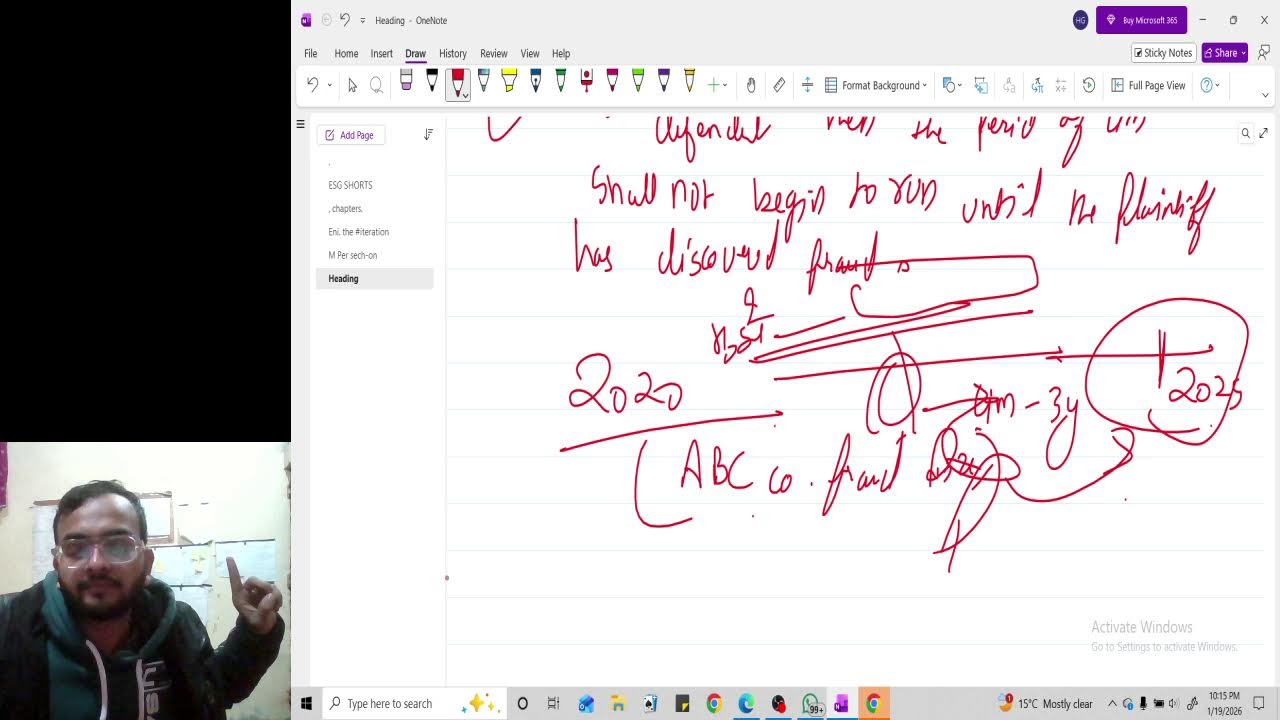Open Quick Access Toolbar customize arrow

363,20
